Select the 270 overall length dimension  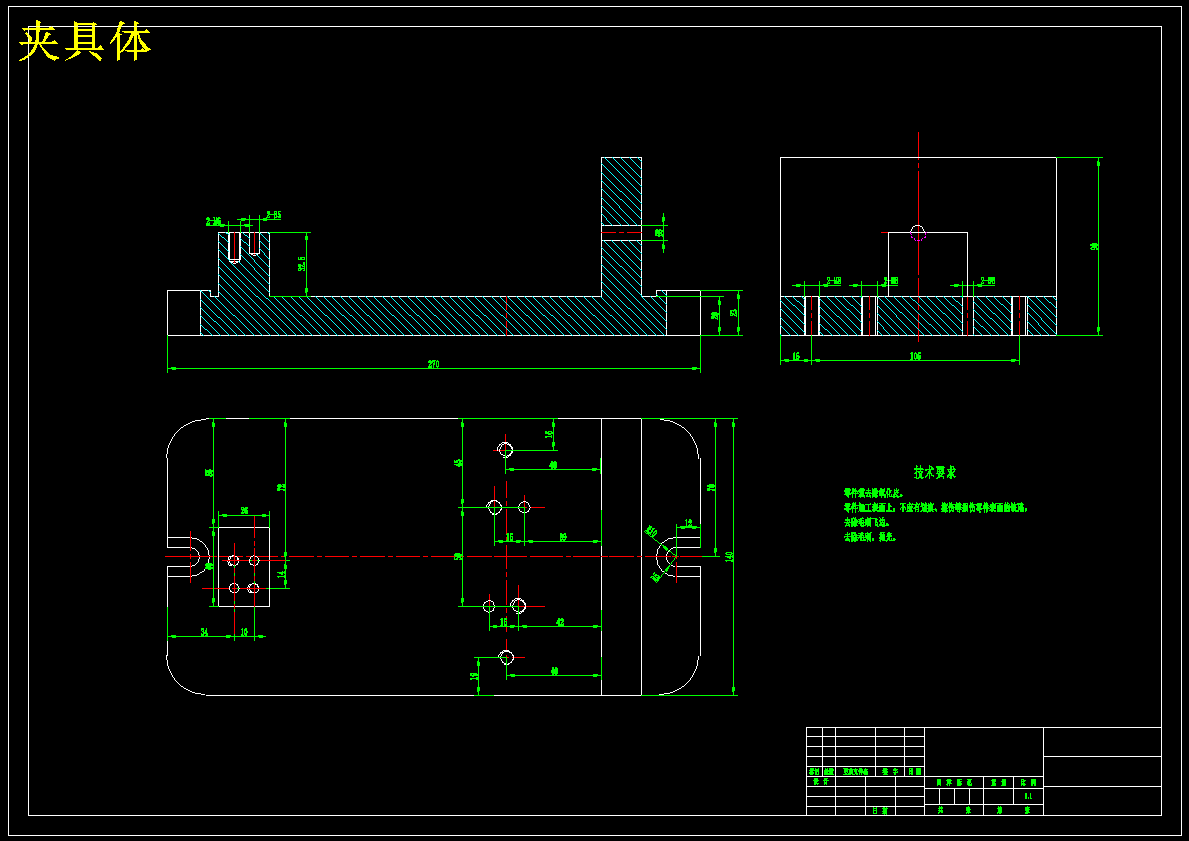tap(433, 364)
